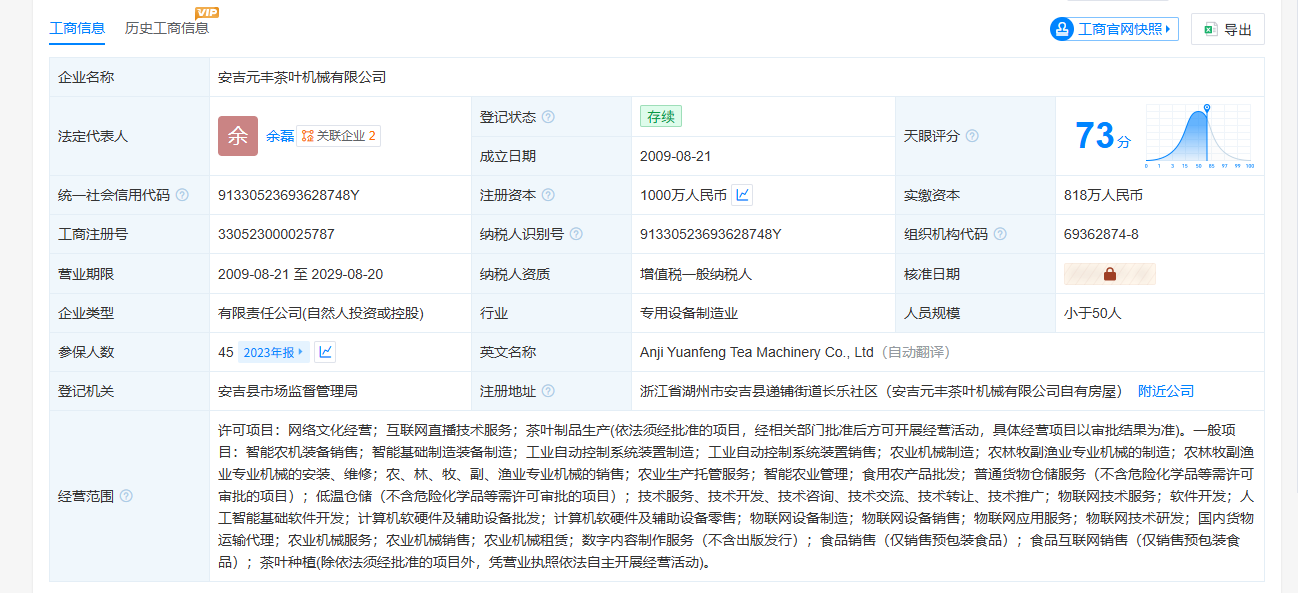1298x593 pixels.
Task: Click the help icon next to 经营范围
Action: pos(126,496)
